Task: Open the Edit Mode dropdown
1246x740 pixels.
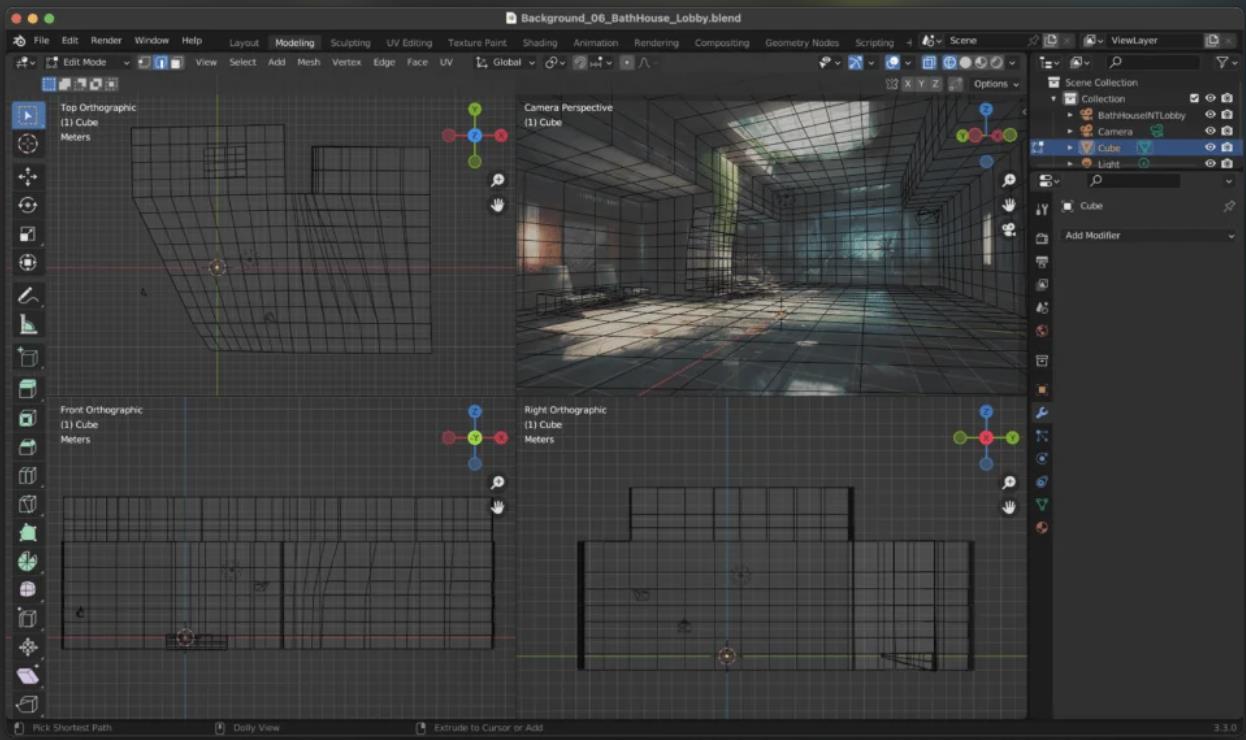Action: 88,62
